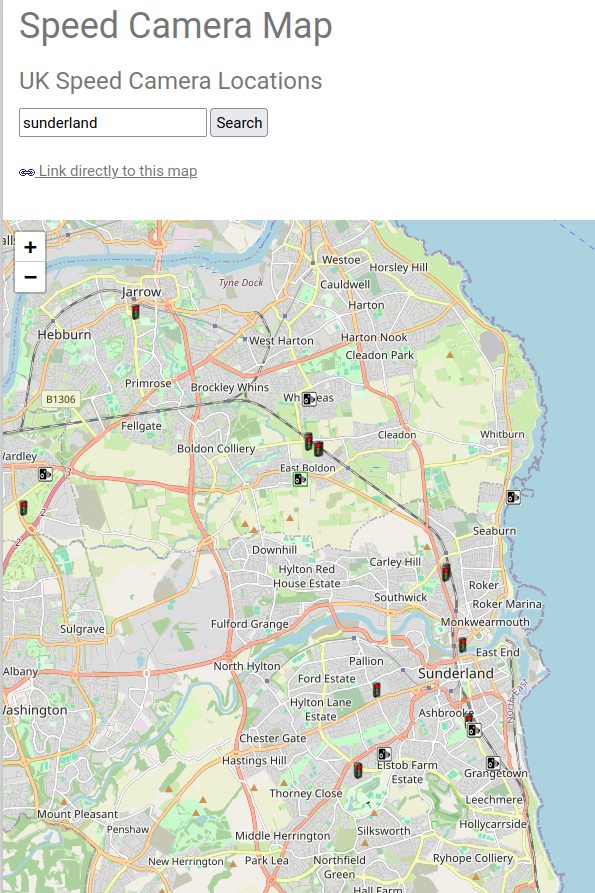The height and width of the screenshot is (893, 595).
Task: Open the Link directly to this map link
Action: (117, 171)
